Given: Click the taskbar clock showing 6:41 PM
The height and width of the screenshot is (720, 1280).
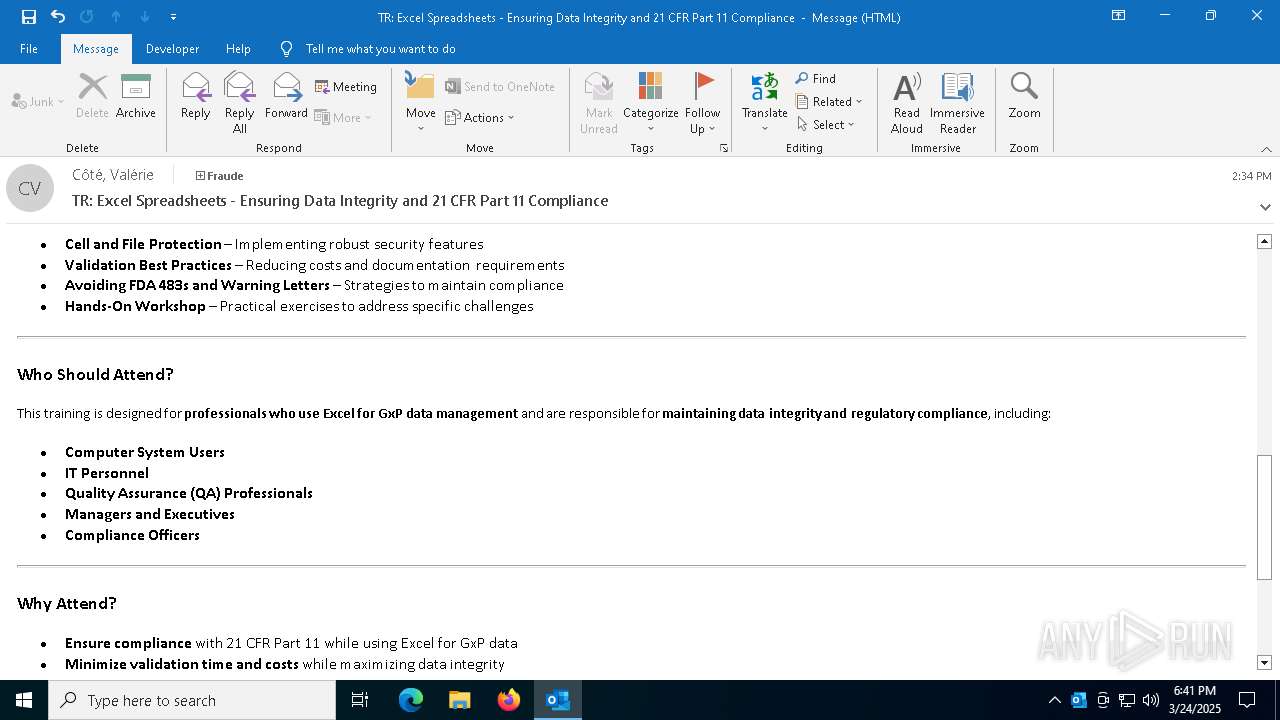Looking at the screenshot, I should tap(1194, 700).
